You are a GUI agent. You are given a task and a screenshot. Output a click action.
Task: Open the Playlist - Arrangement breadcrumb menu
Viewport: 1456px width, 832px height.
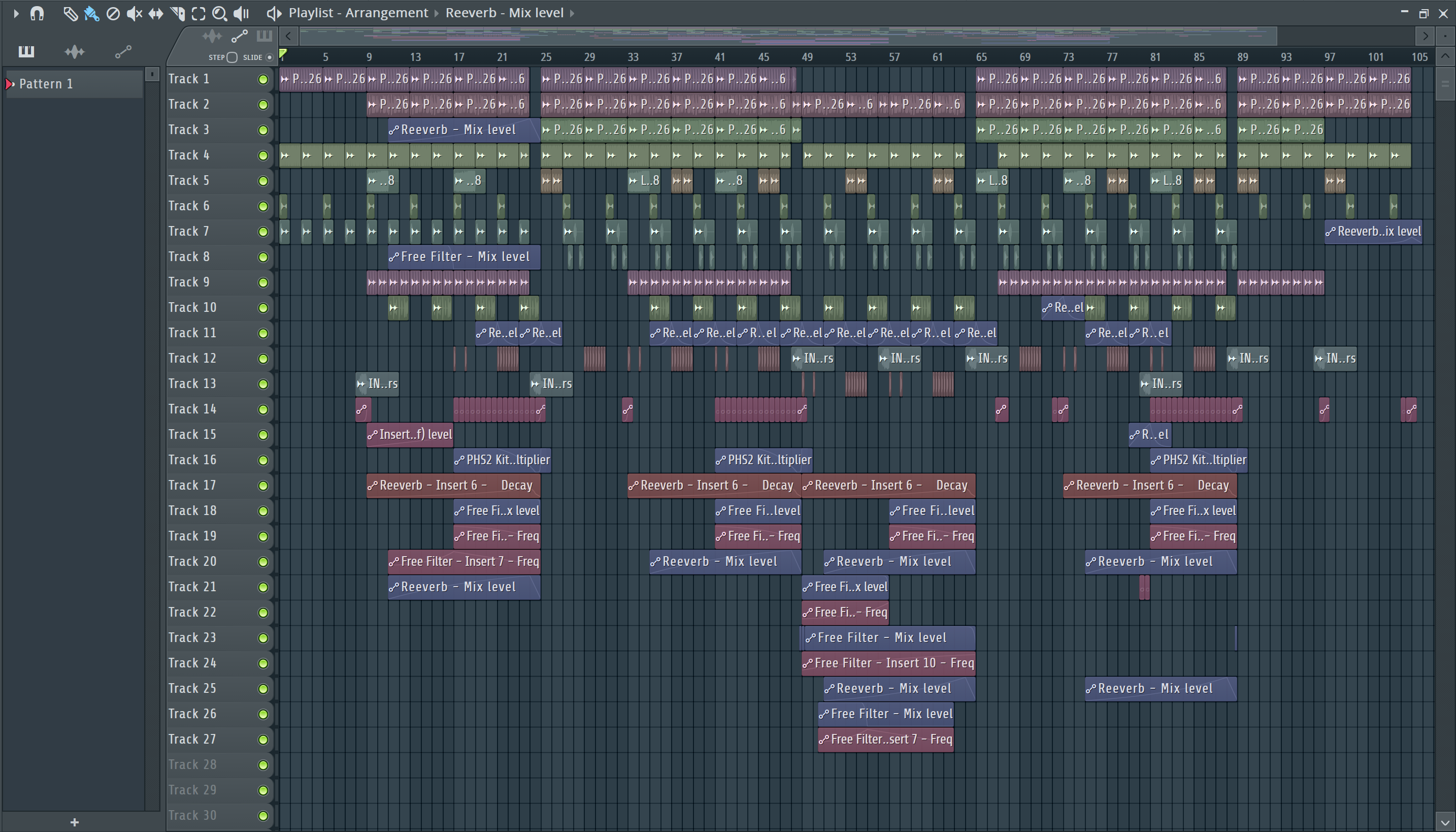pos(358,13)
